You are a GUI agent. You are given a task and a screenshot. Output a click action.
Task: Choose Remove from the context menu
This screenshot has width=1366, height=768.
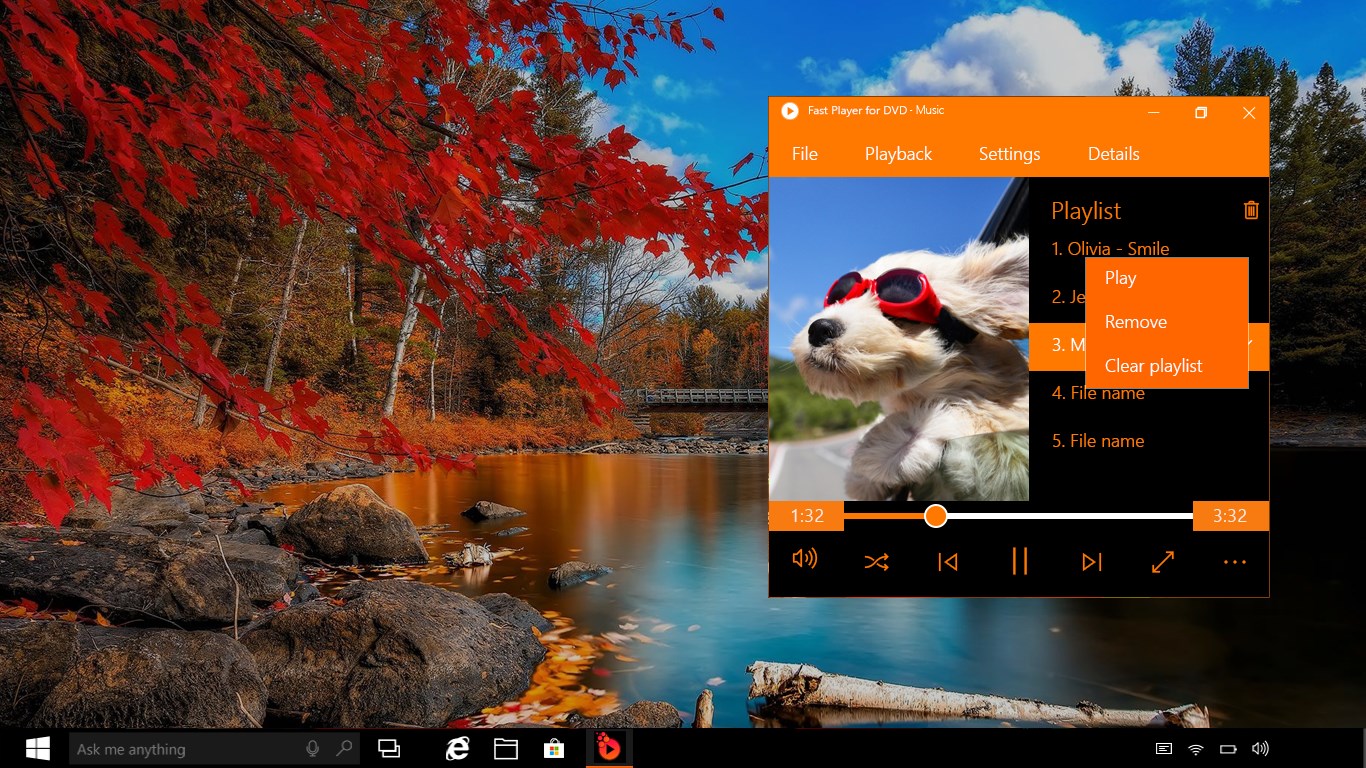point(1135,322)
